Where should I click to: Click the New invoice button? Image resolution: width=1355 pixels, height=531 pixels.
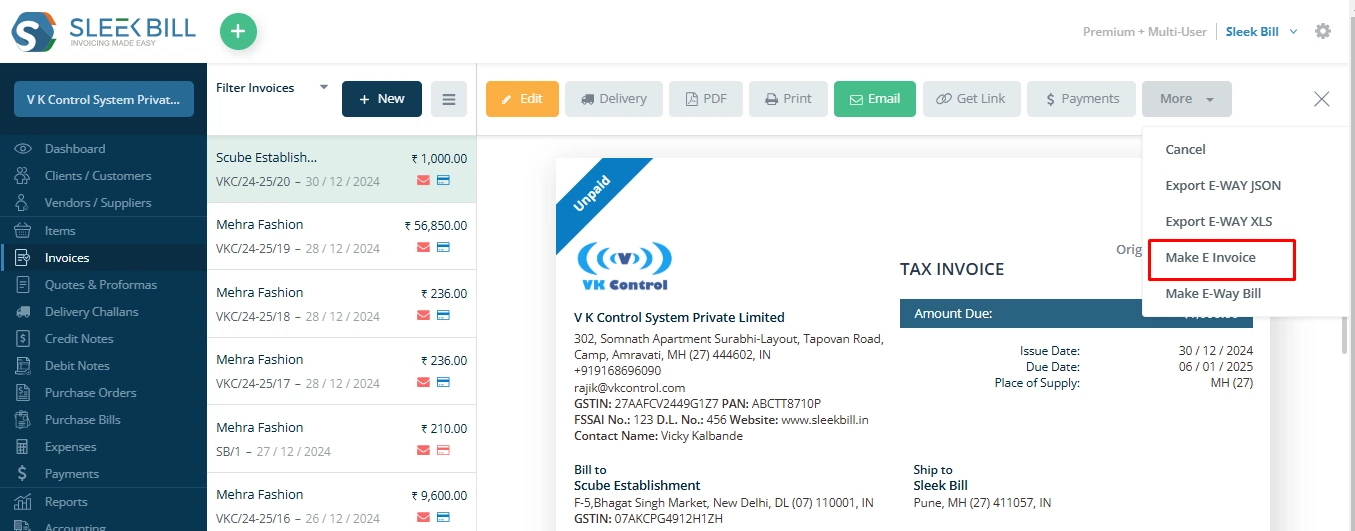pyautogui.click(x=382, y=99)
